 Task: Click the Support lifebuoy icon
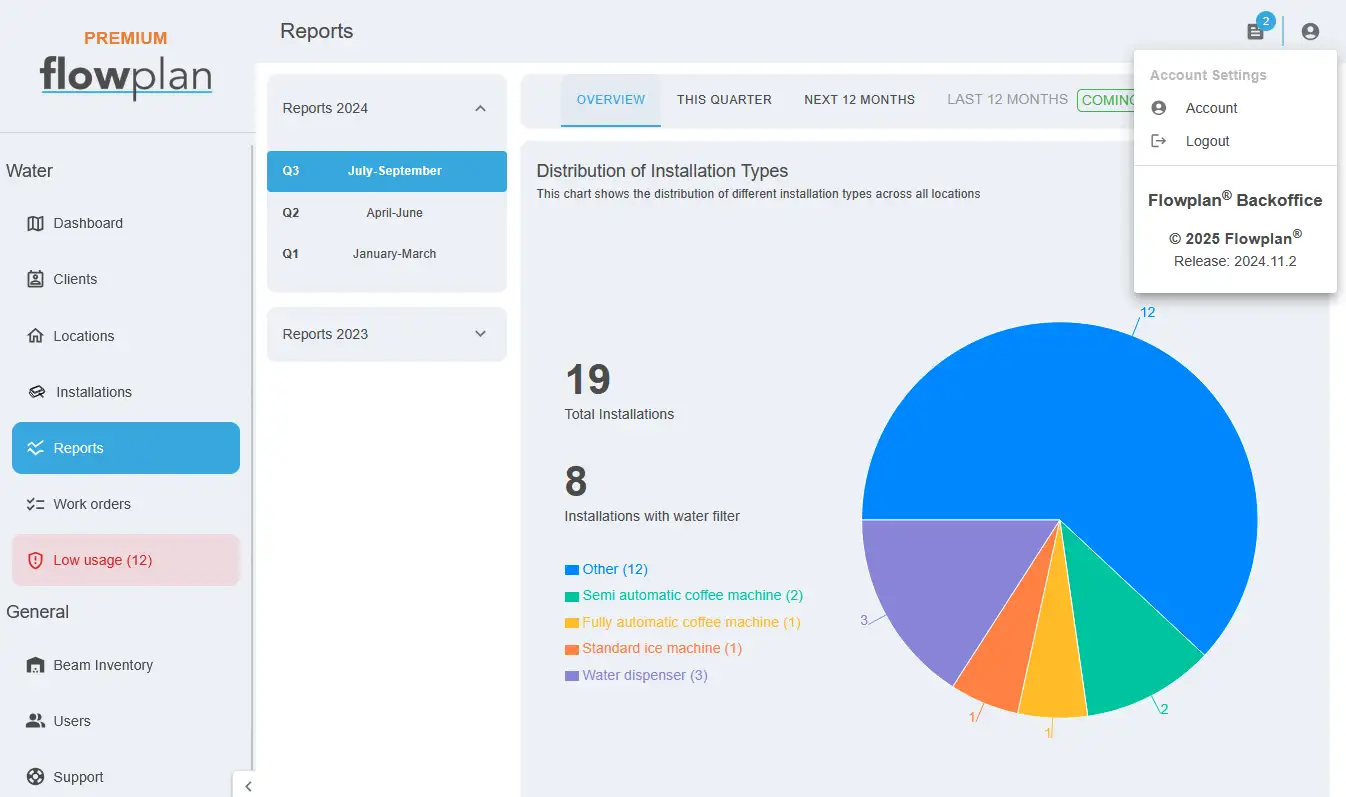36,777
